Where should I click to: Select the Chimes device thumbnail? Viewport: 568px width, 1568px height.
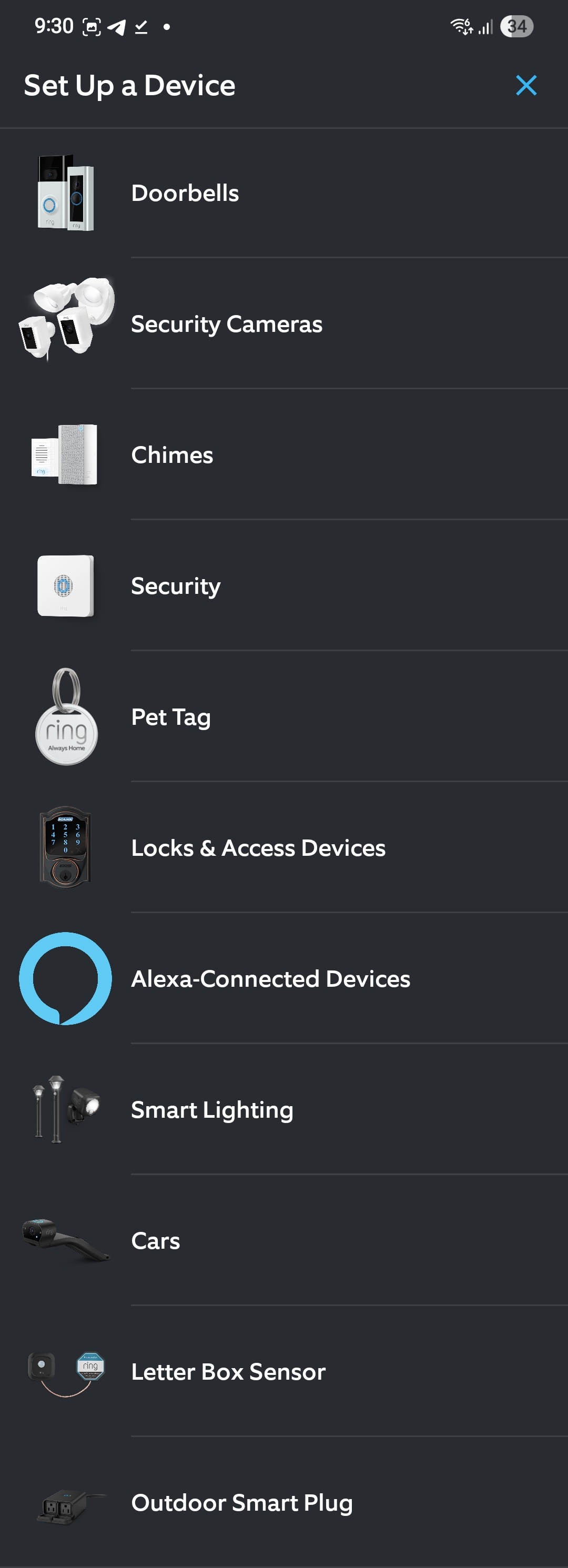coord(65,454)
